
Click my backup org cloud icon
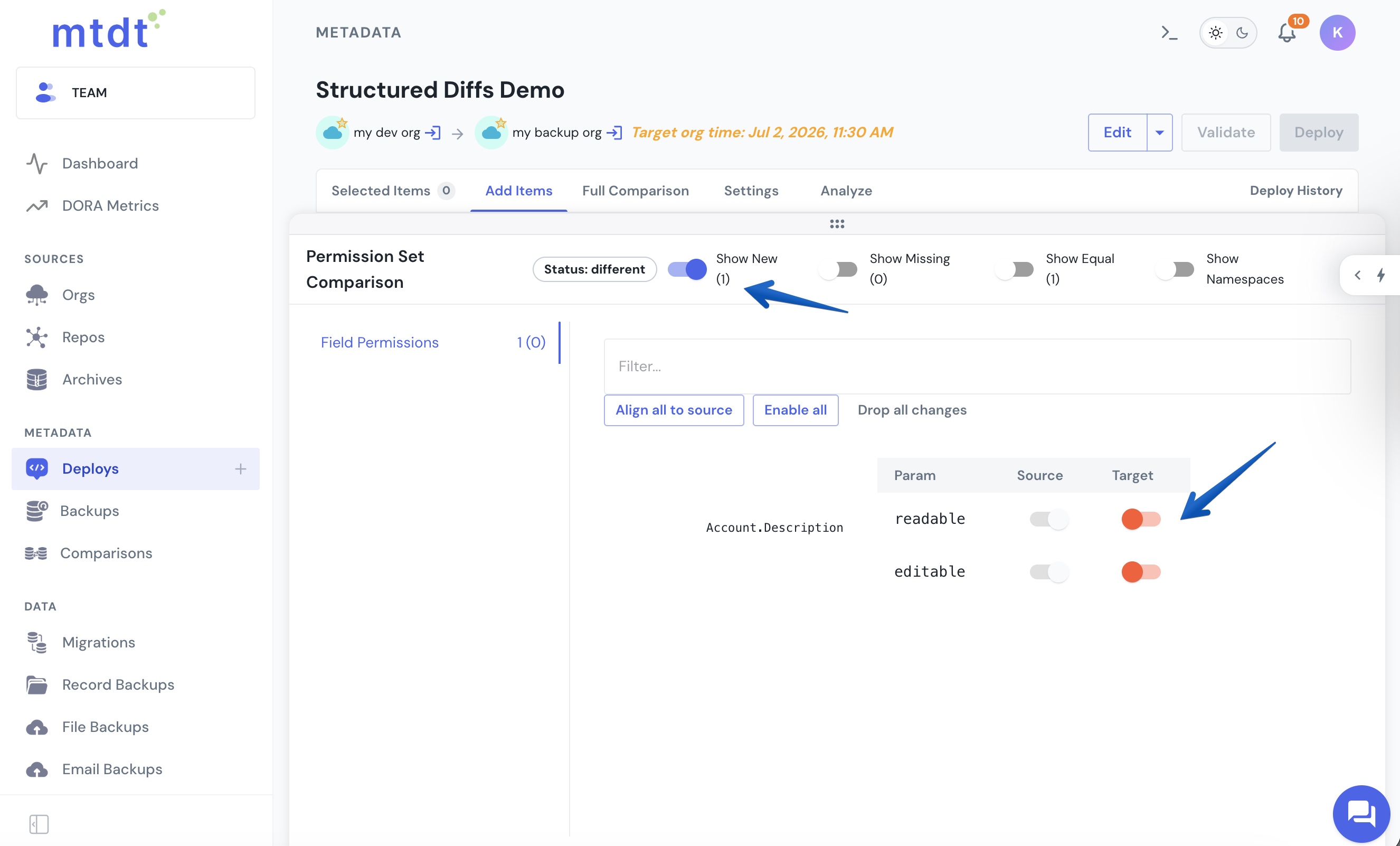tap(491, 132)
